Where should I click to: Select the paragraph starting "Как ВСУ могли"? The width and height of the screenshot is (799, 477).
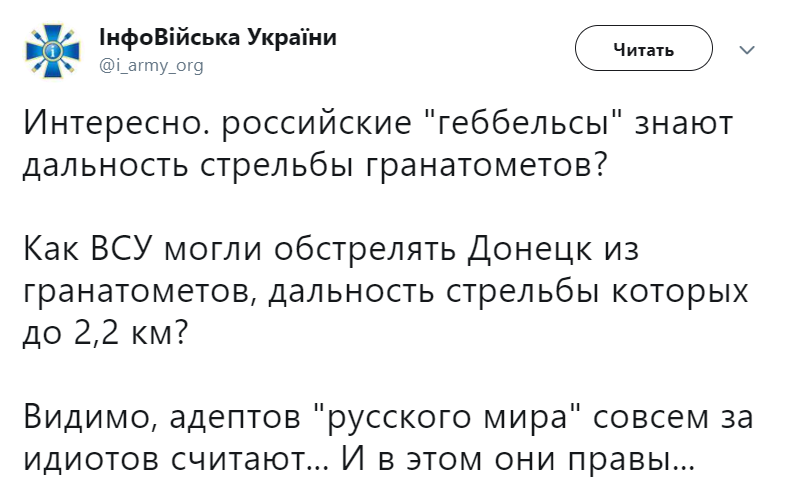[386, 290]
